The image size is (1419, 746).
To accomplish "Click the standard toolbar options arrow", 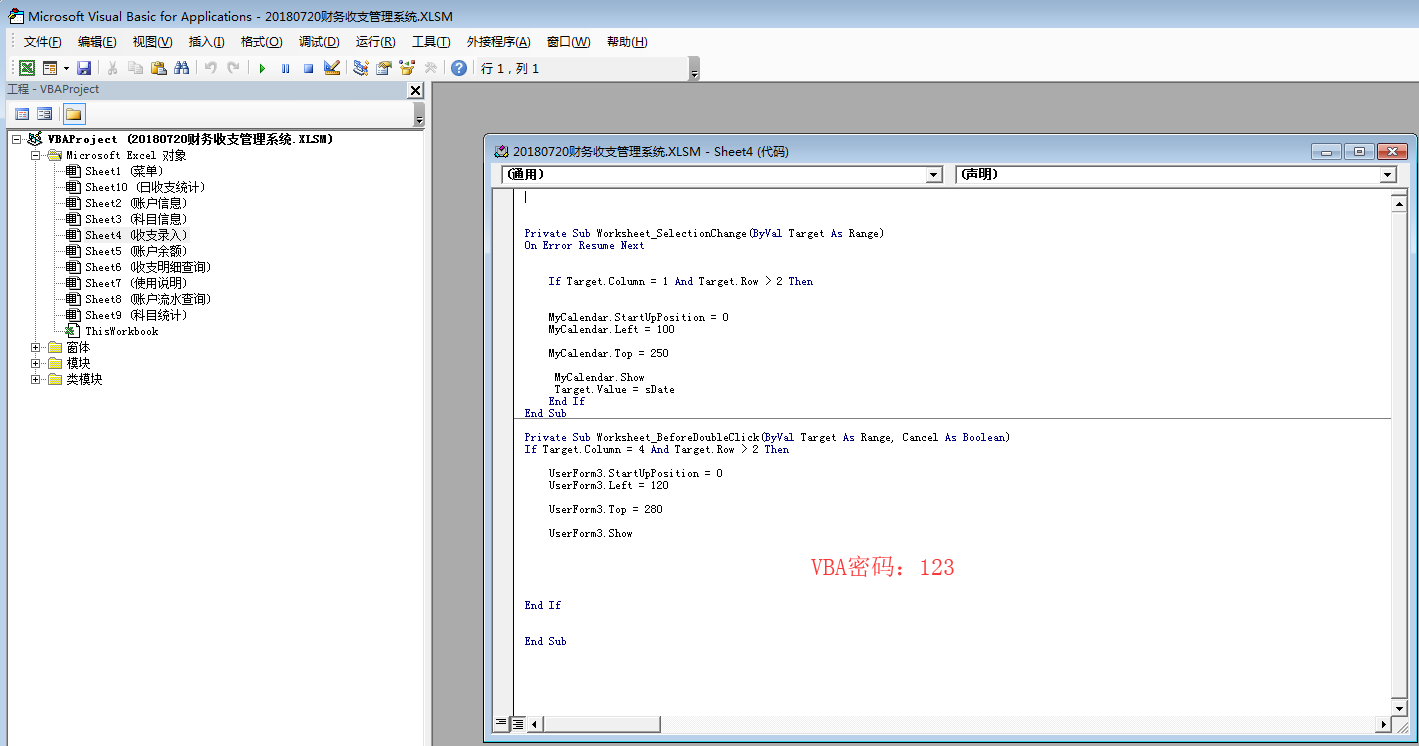I will point(694,69).
